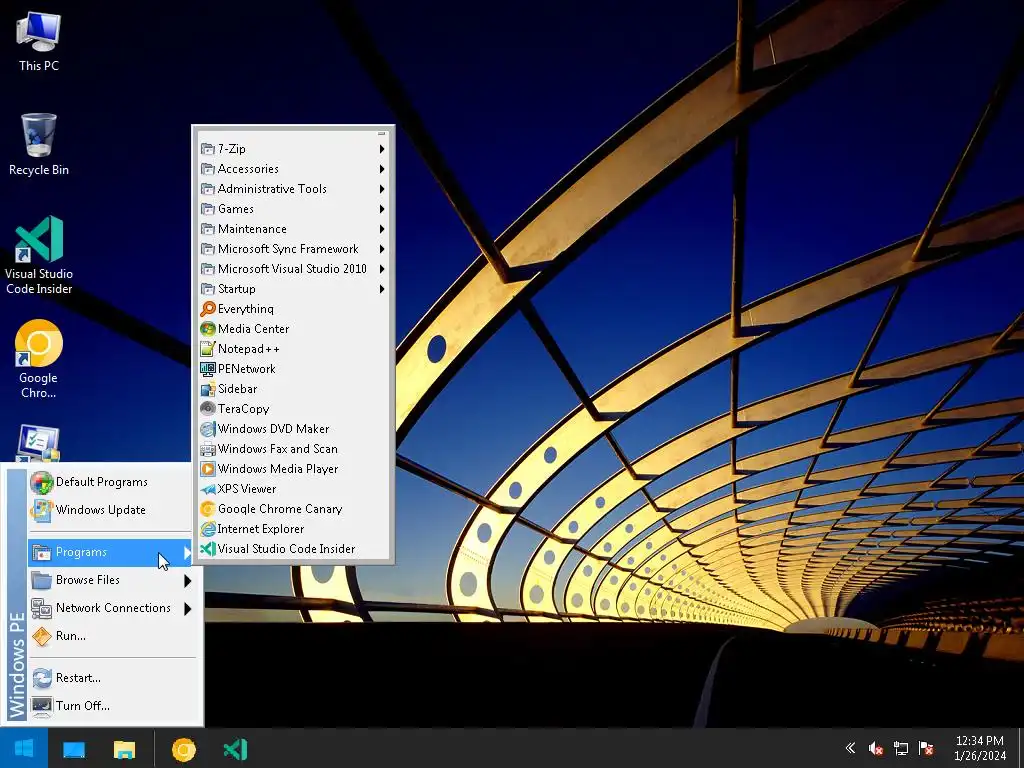Expand the Maintenance program folder
Image resolution: width=1024 pixels, height=768 pixels.
pyautogui.click(x=293, y=229)
